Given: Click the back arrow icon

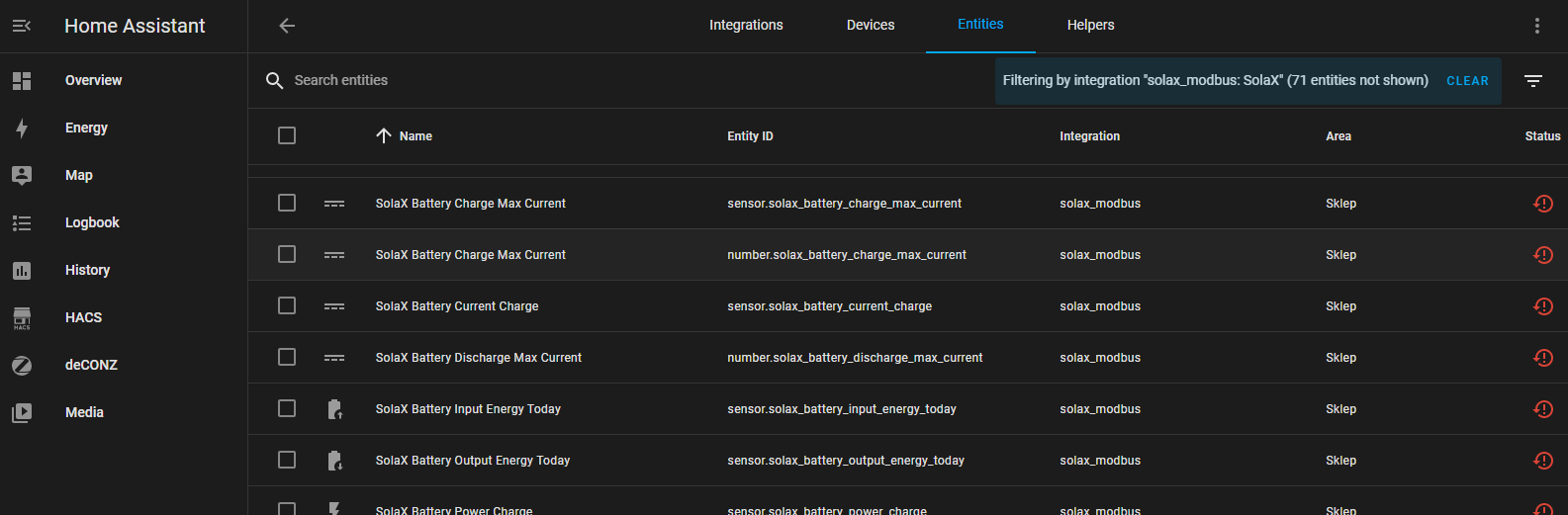Looking at the screenshot, I should coord(287,26).
